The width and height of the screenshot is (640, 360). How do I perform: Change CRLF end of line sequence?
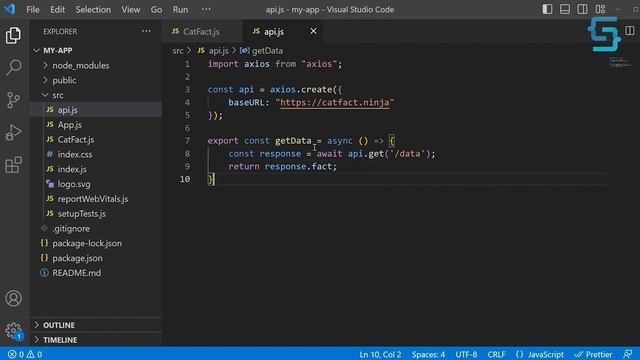click(x=496, y=354)
